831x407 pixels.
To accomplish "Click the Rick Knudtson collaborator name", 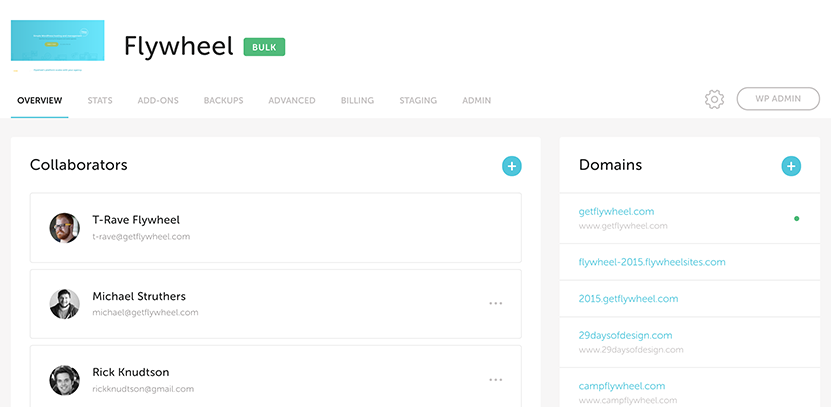I will click(131, 372).
